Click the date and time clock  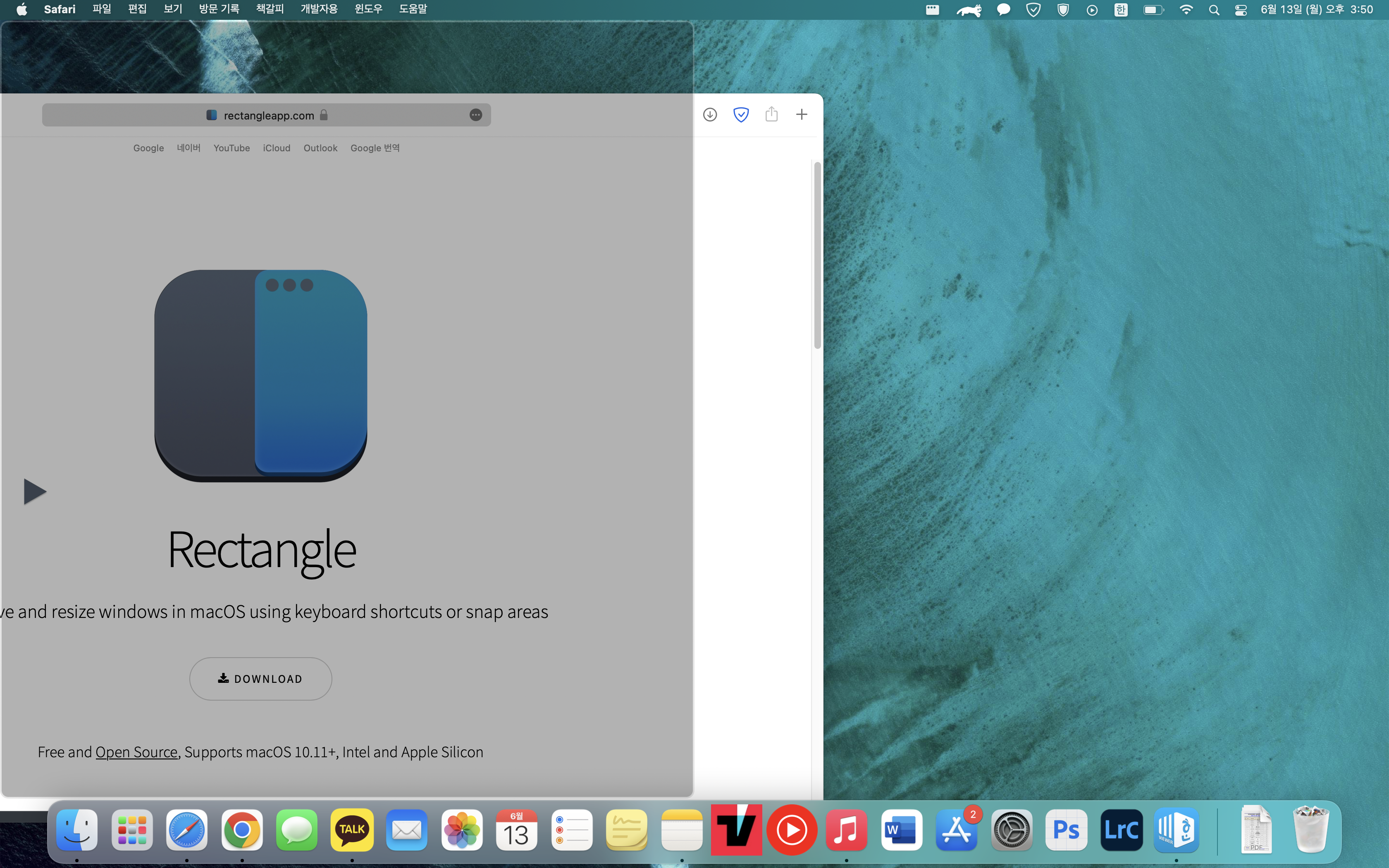tap(1317, 9)
